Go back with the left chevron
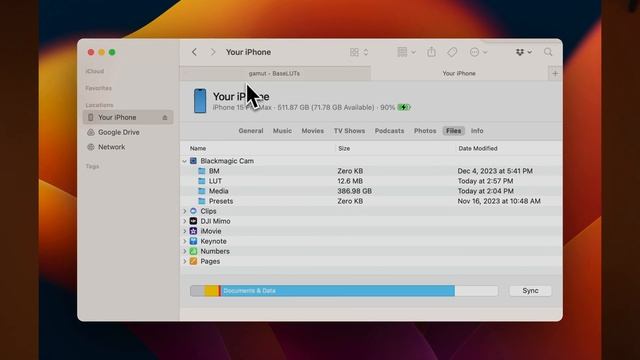This screenshot has height=360, width=640. (x=195, y=52)
